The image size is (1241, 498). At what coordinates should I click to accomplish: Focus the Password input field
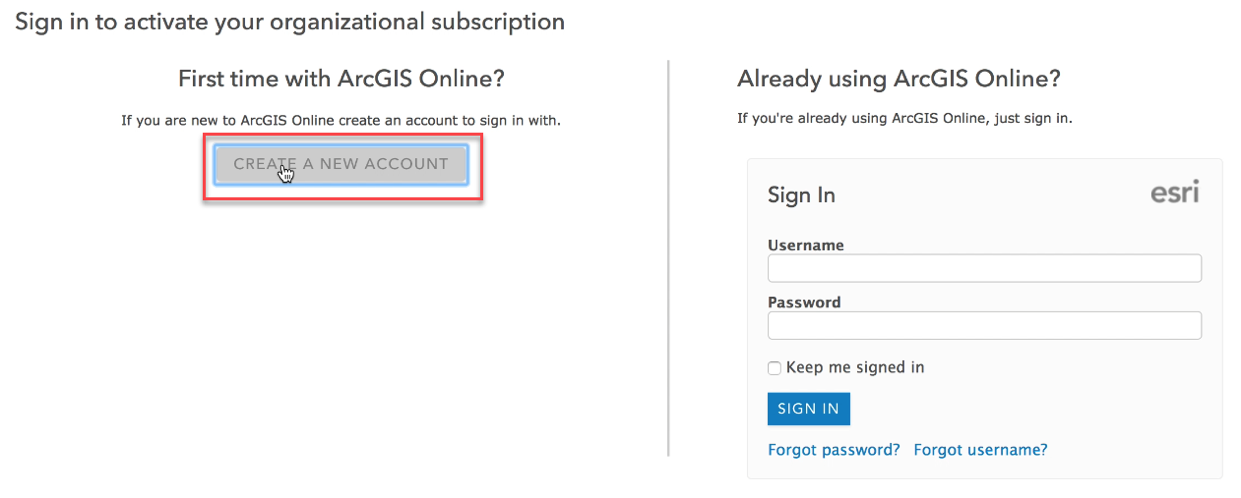click(x=984, y=326)
